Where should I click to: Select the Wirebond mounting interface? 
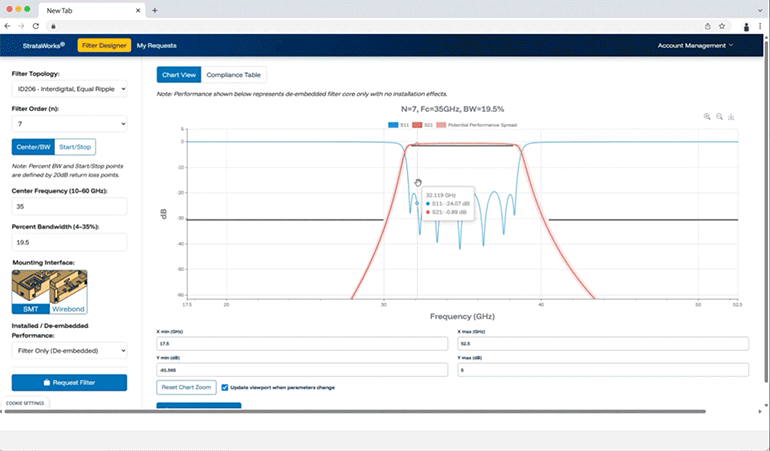point(68,292)
